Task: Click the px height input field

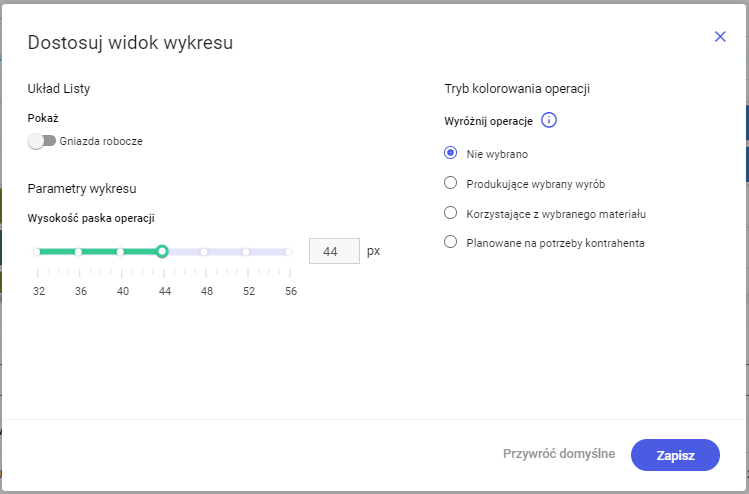Action: (334, 251)
